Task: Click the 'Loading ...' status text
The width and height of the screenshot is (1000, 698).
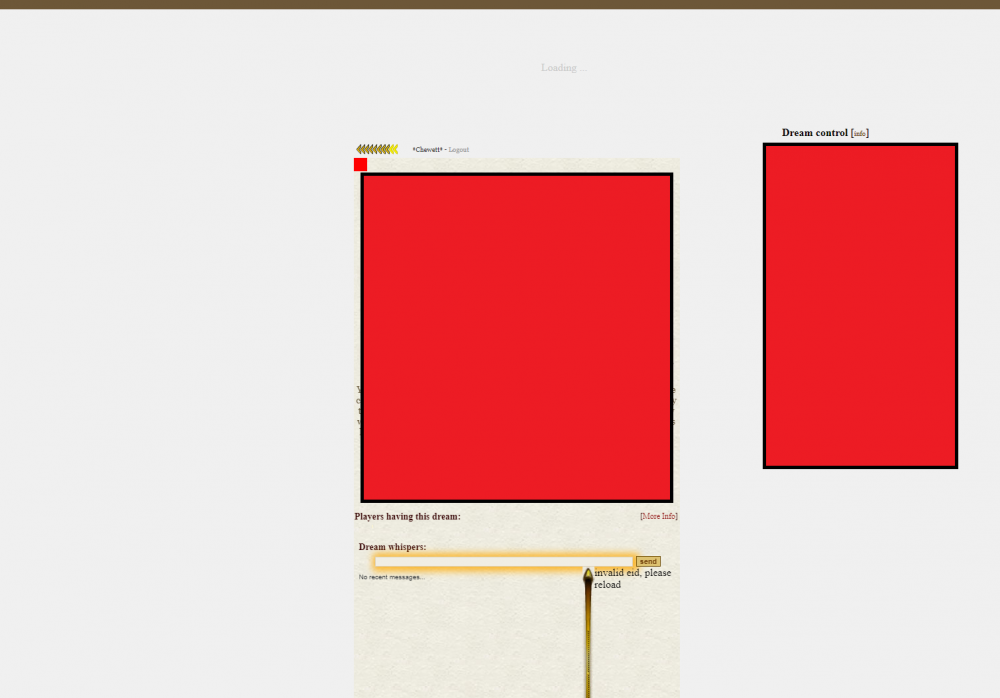Action: coord(564,68)
